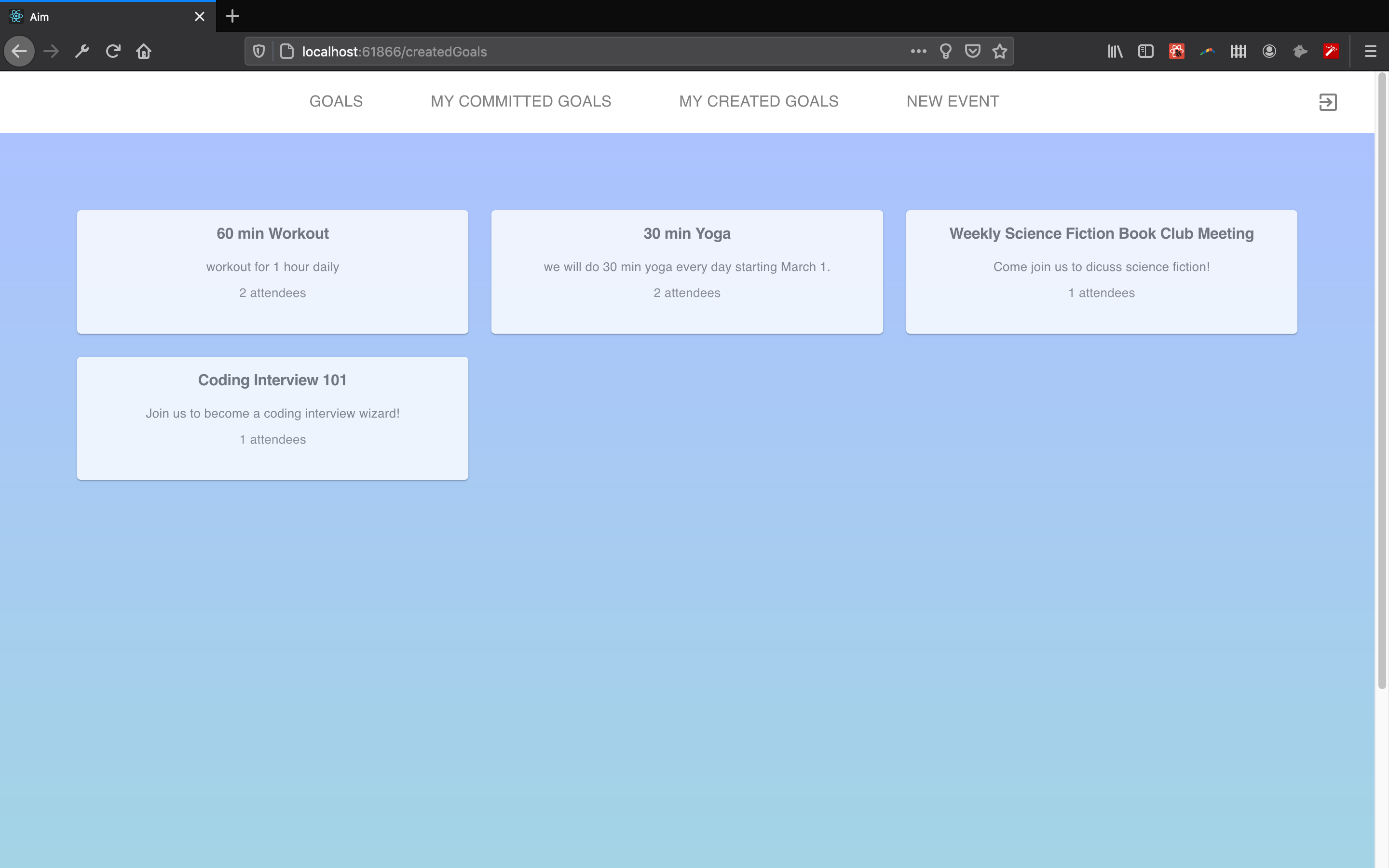Save page to Pocket

click(x=972, y=52)
